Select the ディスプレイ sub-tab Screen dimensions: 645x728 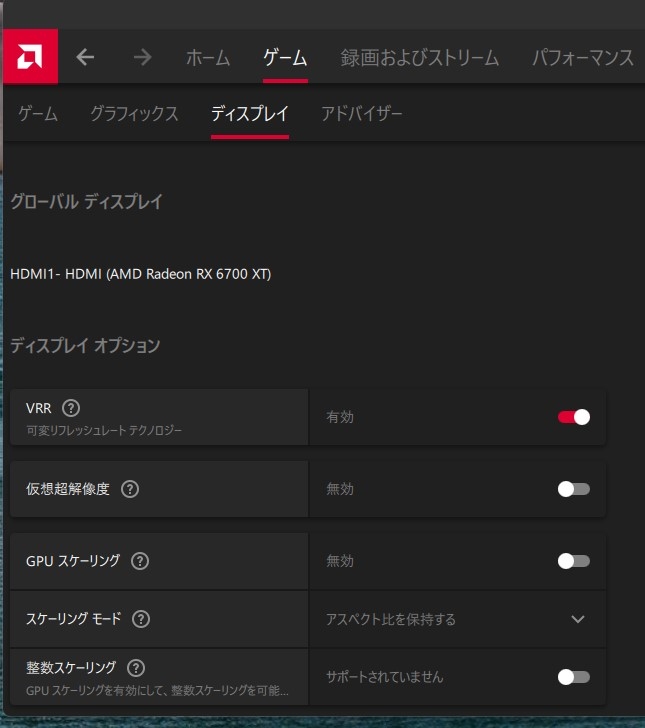point(250,114)
